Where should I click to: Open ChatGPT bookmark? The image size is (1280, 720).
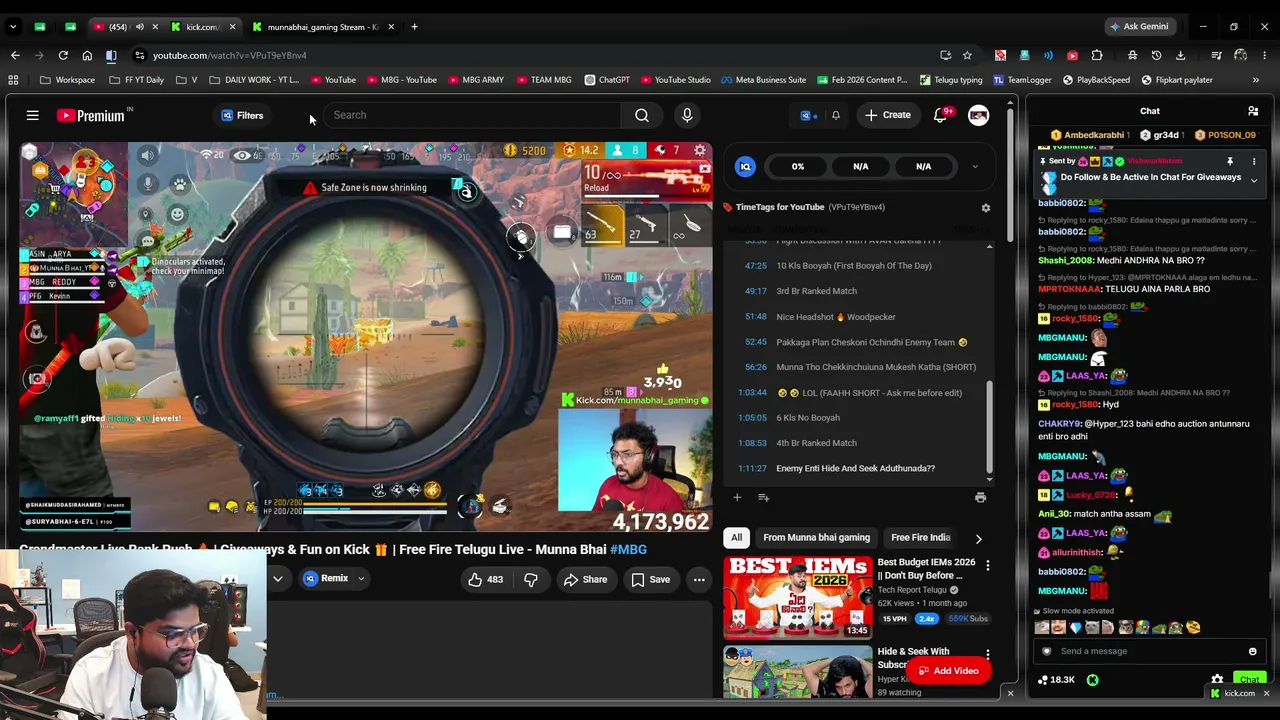point(606,80)
